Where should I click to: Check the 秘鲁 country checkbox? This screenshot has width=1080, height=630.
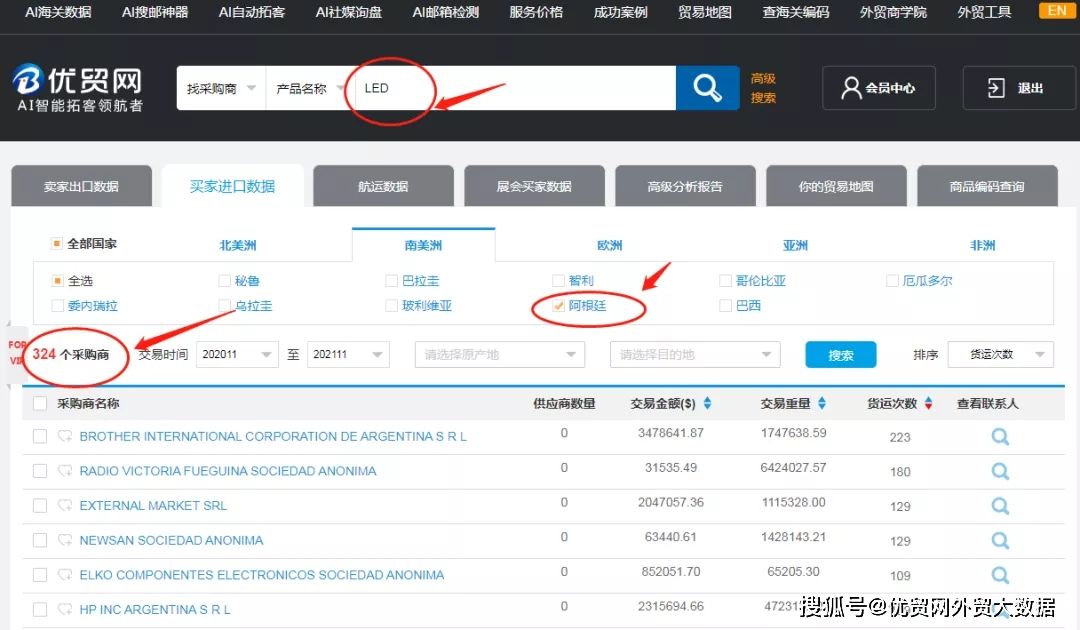(x=225, y=281)
